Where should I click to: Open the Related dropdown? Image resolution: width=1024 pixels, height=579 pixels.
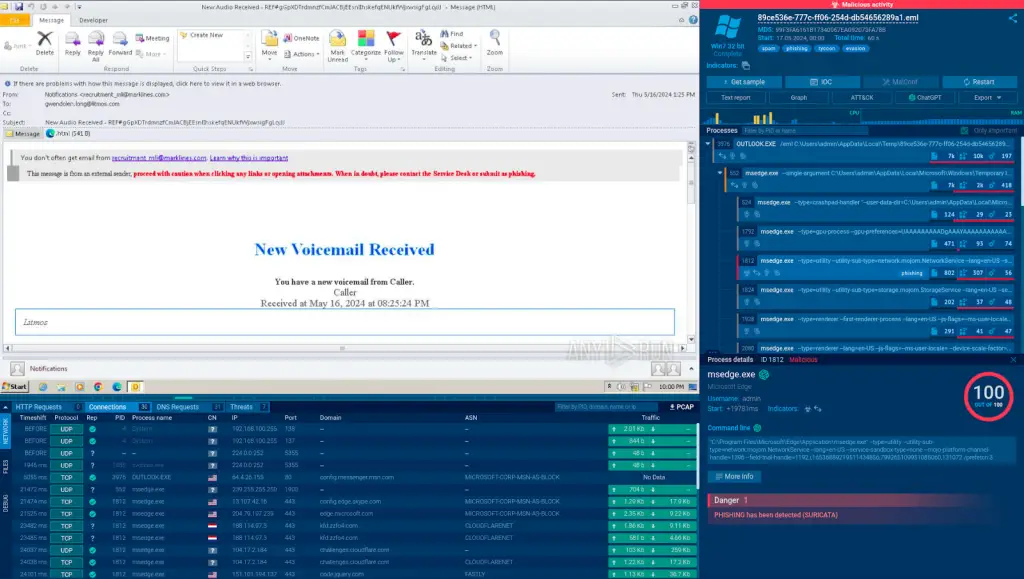pyautogui.click(x=459, y=46)
